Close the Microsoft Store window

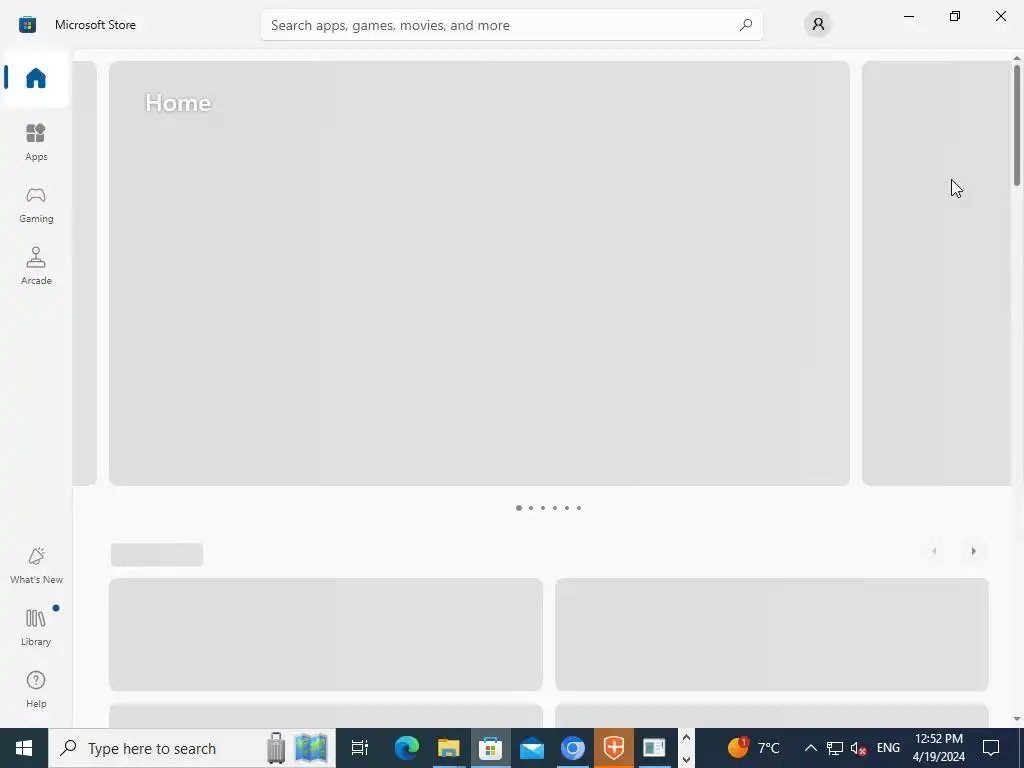tap(1000, 16)
